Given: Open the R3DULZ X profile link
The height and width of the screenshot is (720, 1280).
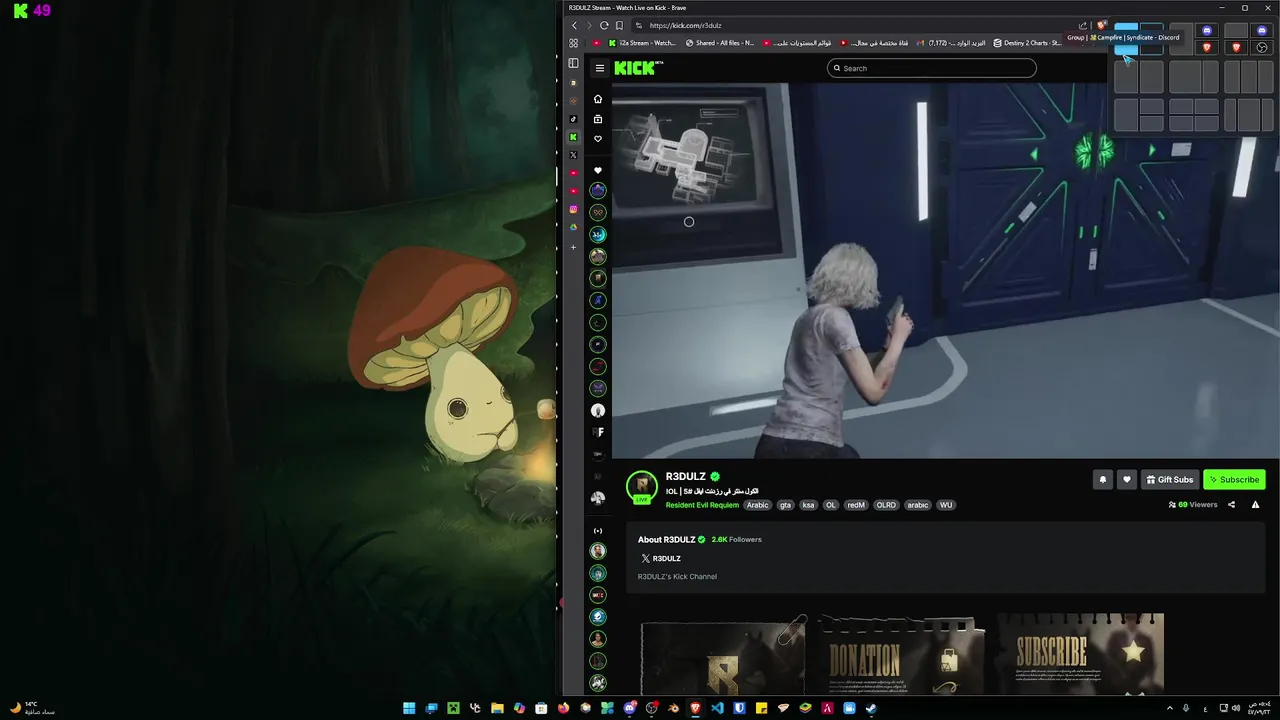Looking at the screenshot, I should pos(661,559).
